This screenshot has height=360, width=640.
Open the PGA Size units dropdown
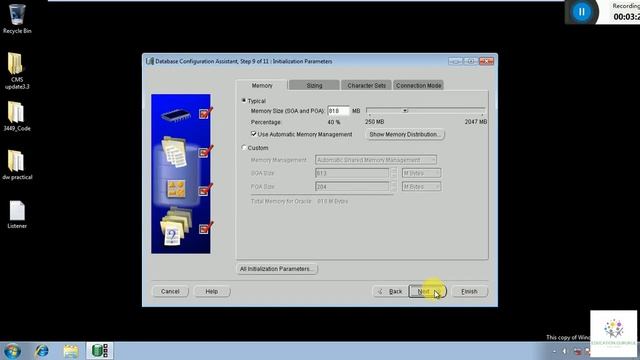coord(421,187)
